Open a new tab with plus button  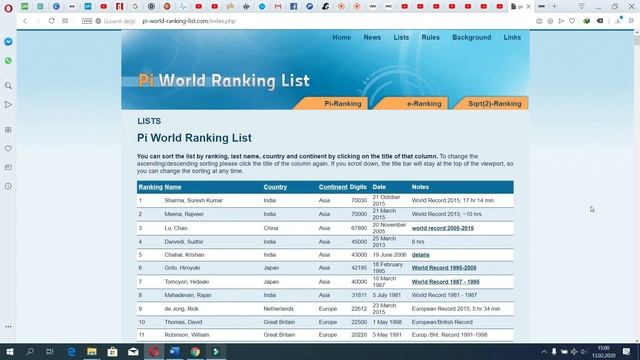click(554, 6)
